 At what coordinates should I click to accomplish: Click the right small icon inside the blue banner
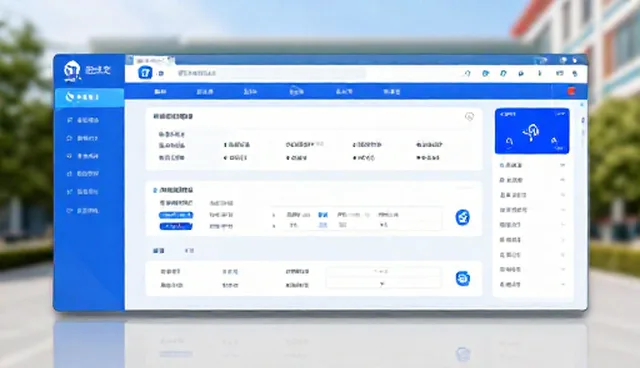click(x=554, y=141)
